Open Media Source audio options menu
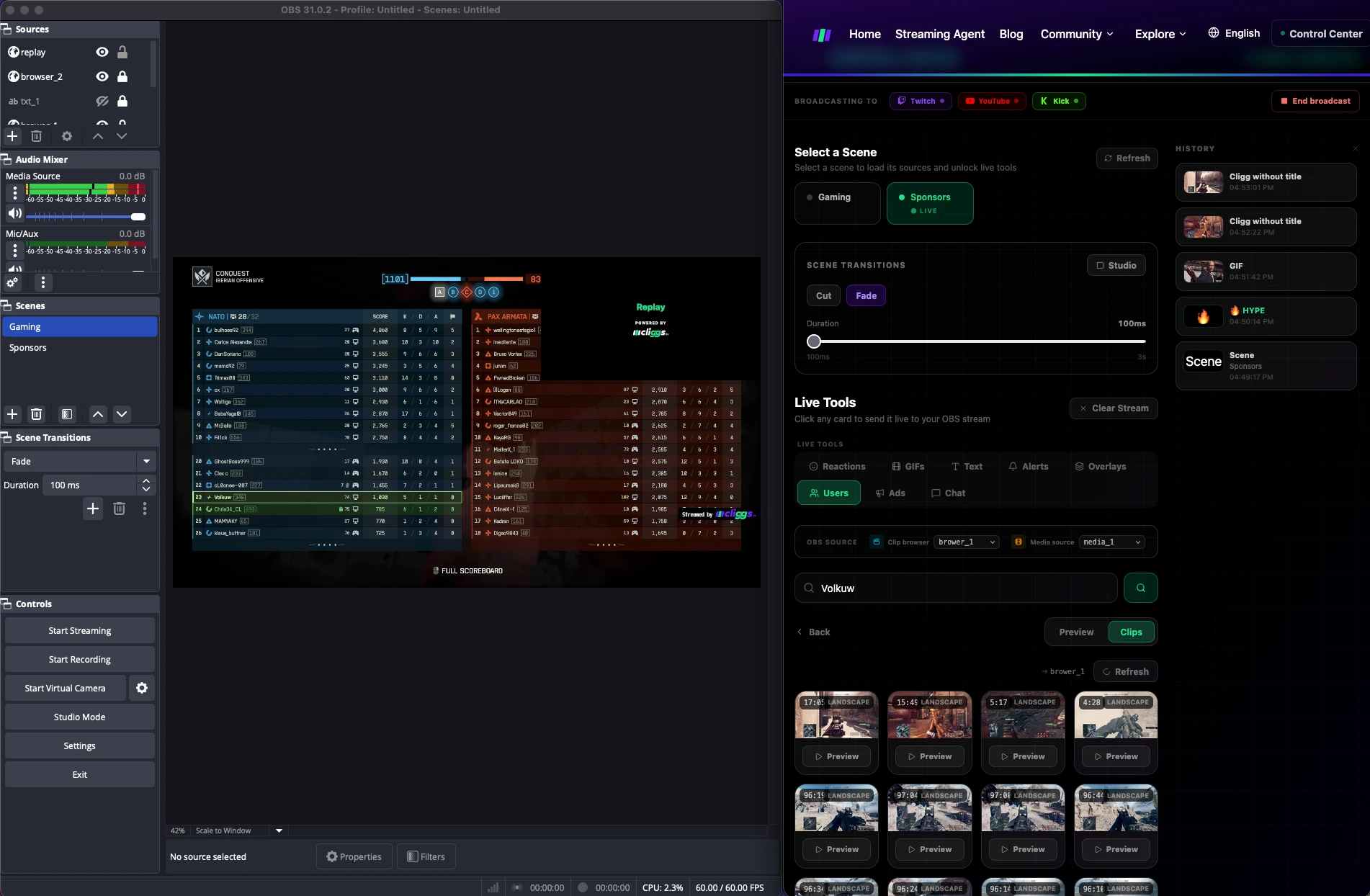Image resolution: width=1370 pixels, height=896 pixels. click(x=14, y=193)
